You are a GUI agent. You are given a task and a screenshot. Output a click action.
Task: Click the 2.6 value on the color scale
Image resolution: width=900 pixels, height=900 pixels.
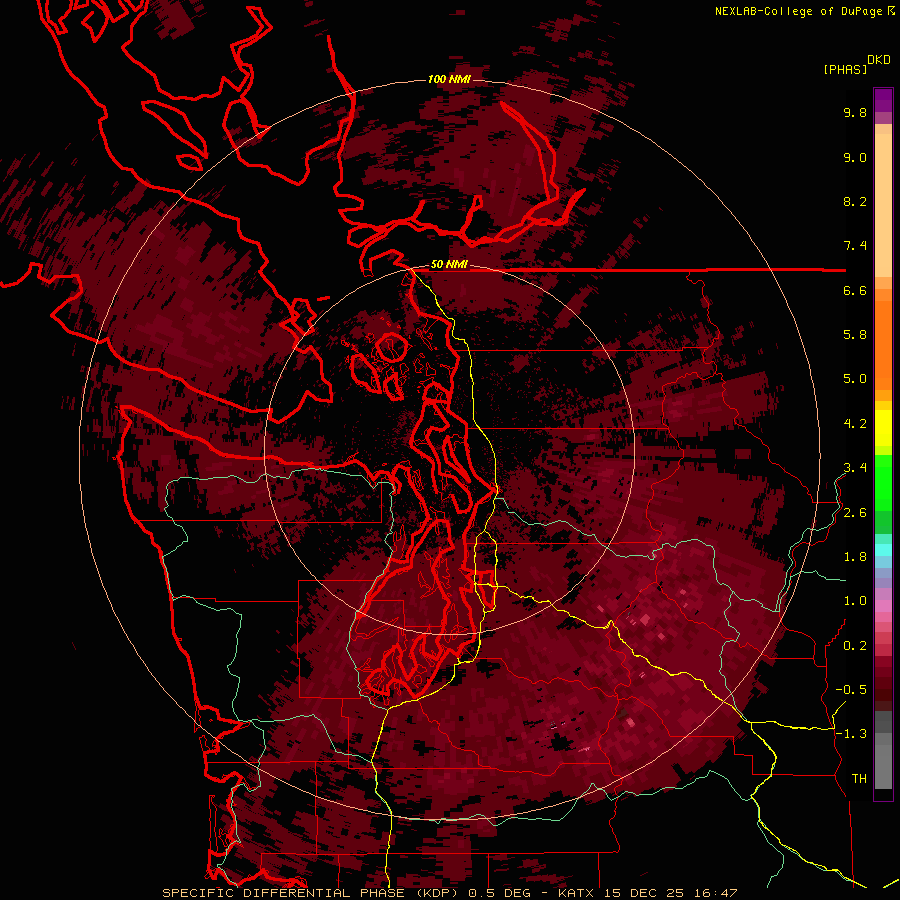pos(855,513)
